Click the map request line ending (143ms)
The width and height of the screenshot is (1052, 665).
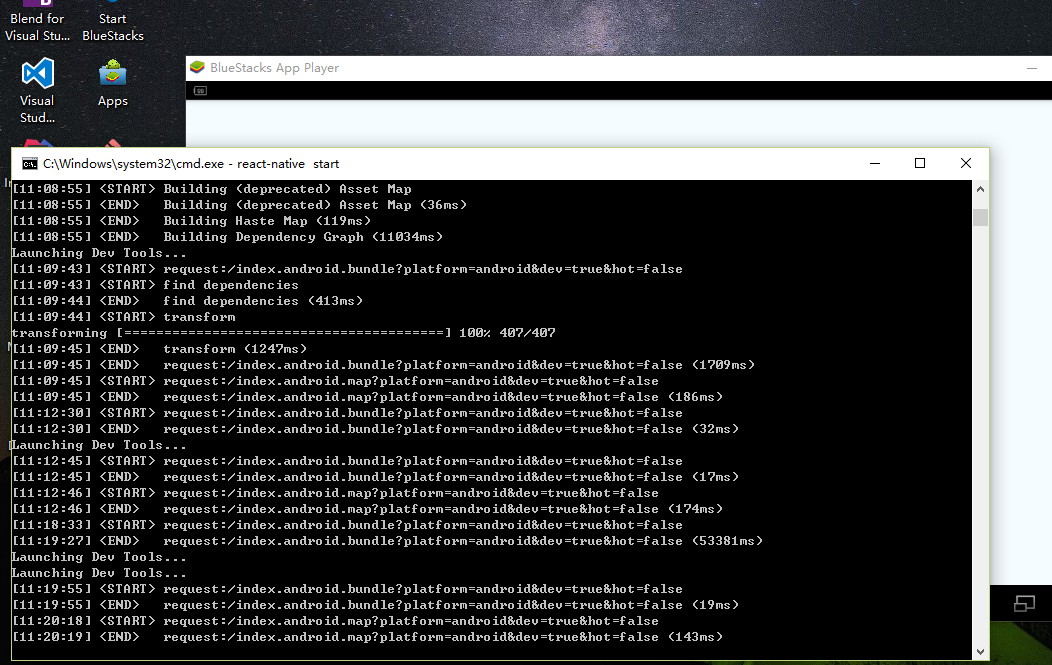[368, 637]
